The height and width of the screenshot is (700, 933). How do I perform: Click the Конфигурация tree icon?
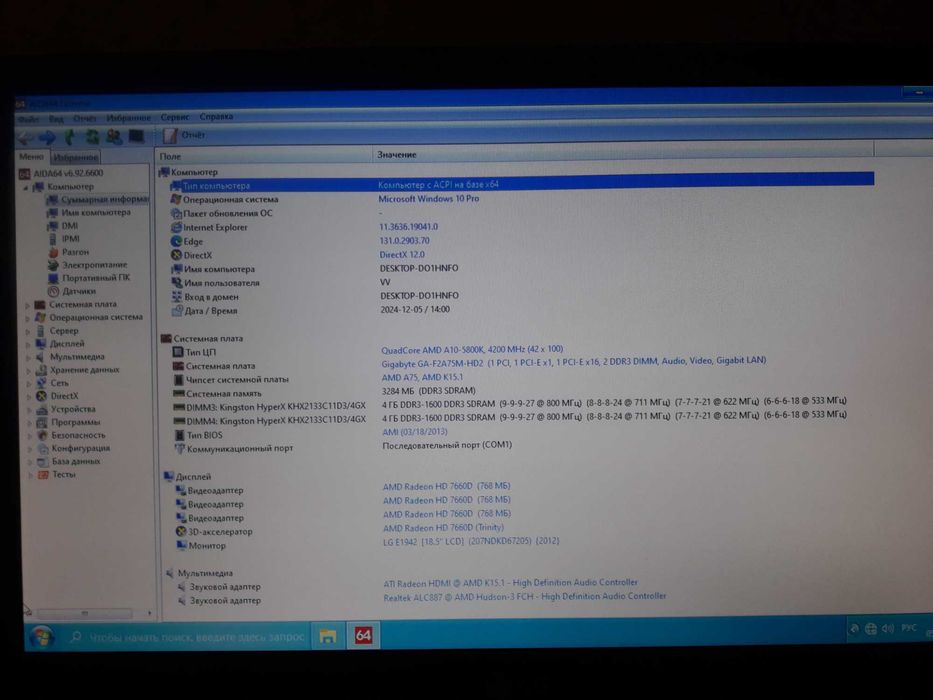(43, 449)
